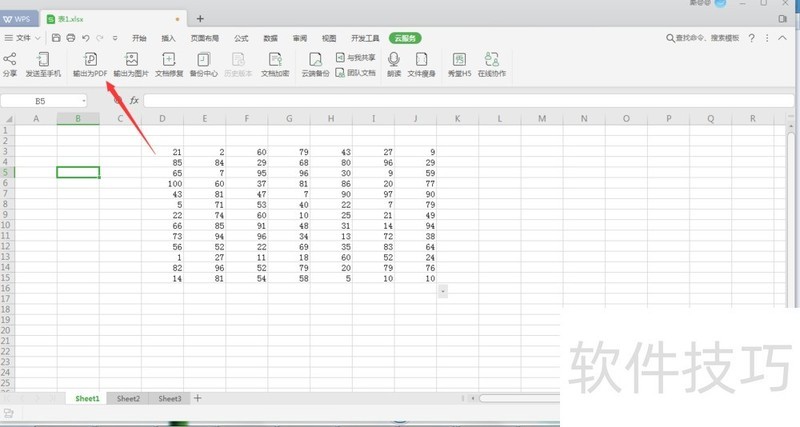
Task: Open the more options vertical dots menu
Action: point(767,38)
